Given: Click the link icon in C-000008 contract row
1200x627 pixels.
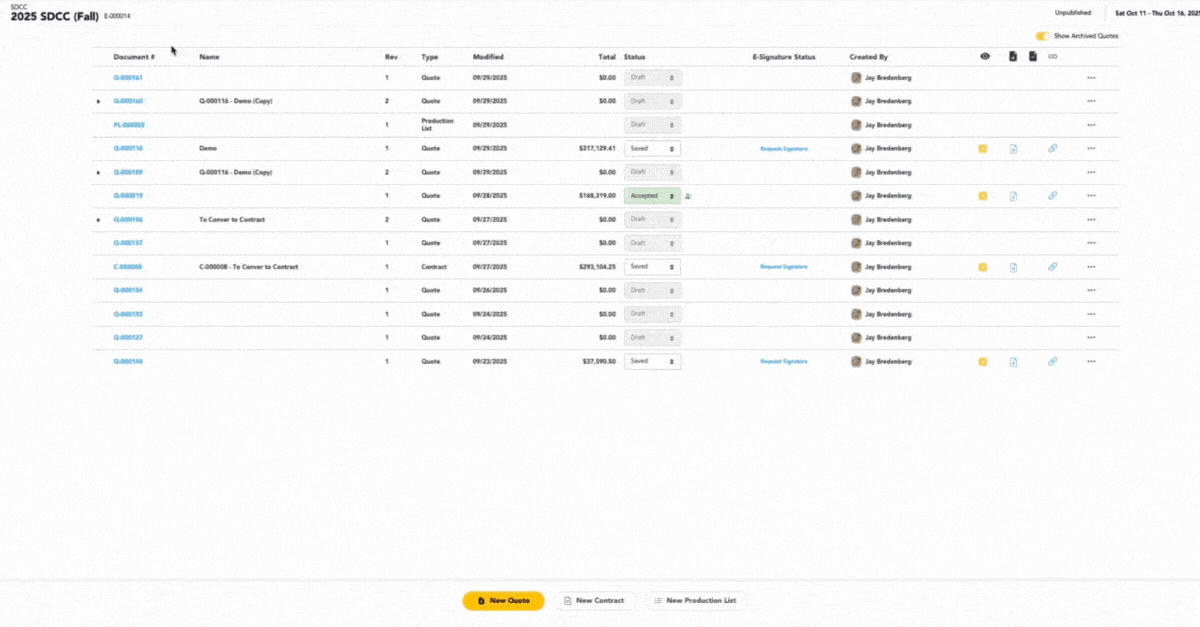Looking at the screenshot, I should pyautogui.click(x=1052, y=267).
